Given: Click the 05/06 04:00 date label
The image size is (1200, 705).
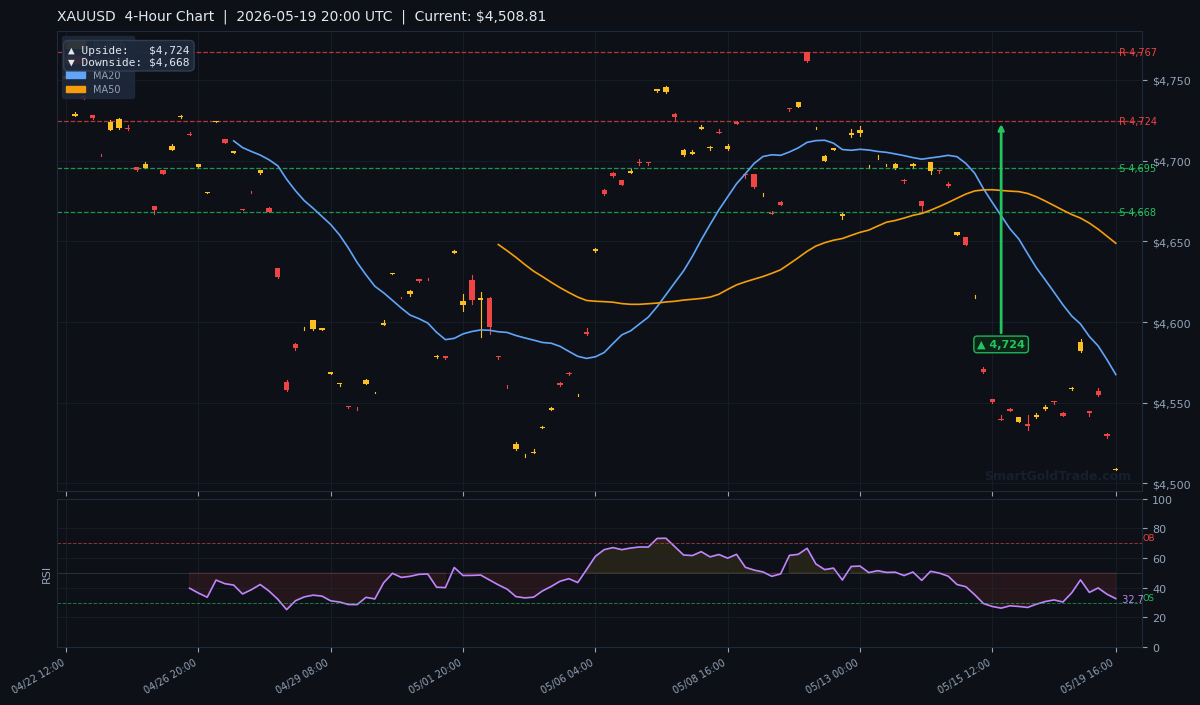Looking at the screenshot, I should pos(569,676).
